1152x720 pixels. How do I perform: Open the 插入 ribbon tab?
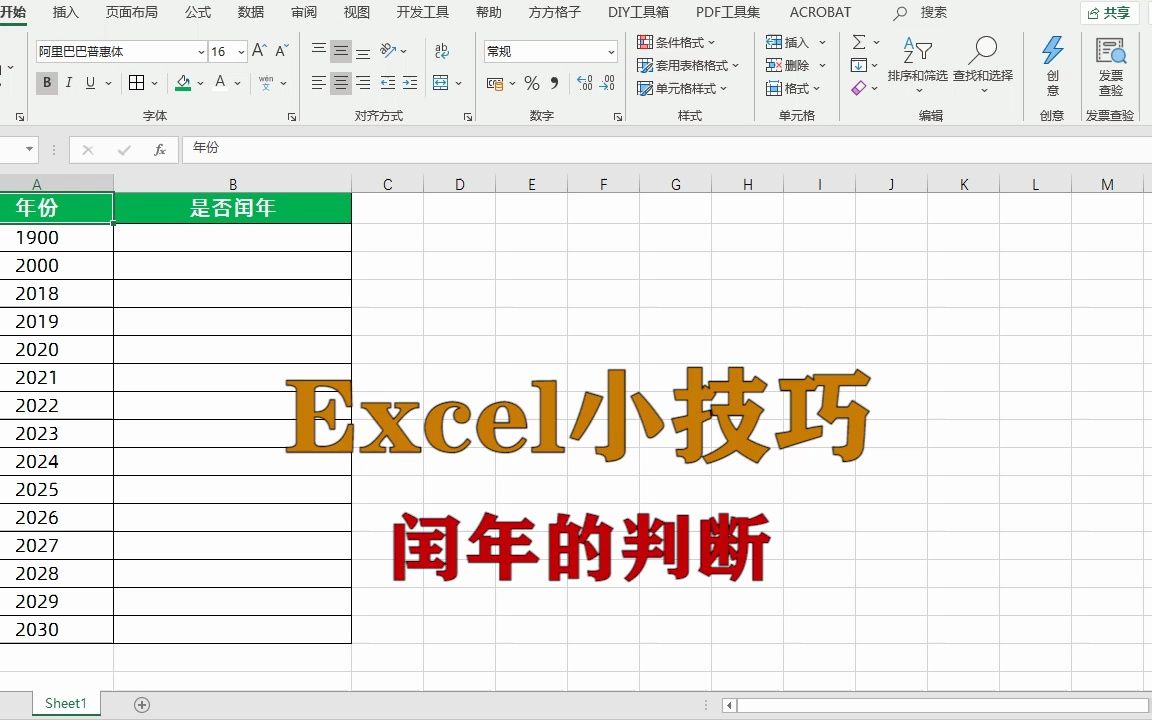tap(65, 13)
